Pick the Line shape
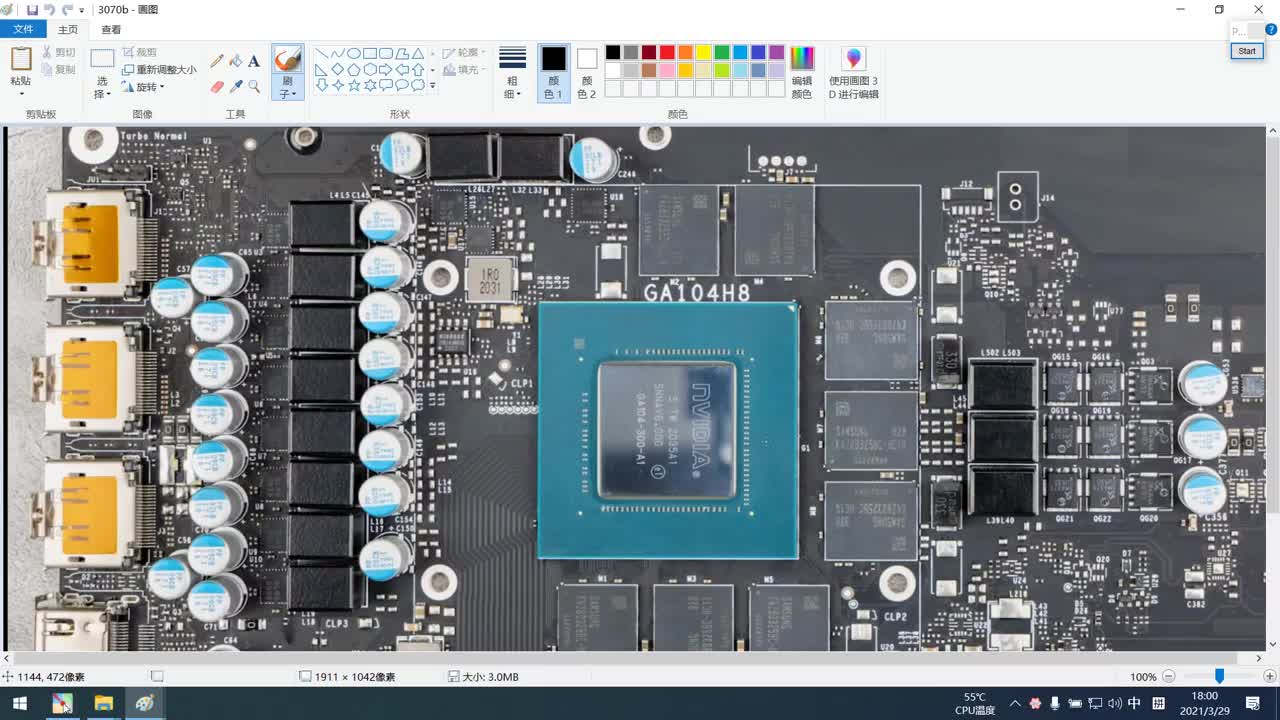This screenshot has width=1280, height=720. coord(322,53)
